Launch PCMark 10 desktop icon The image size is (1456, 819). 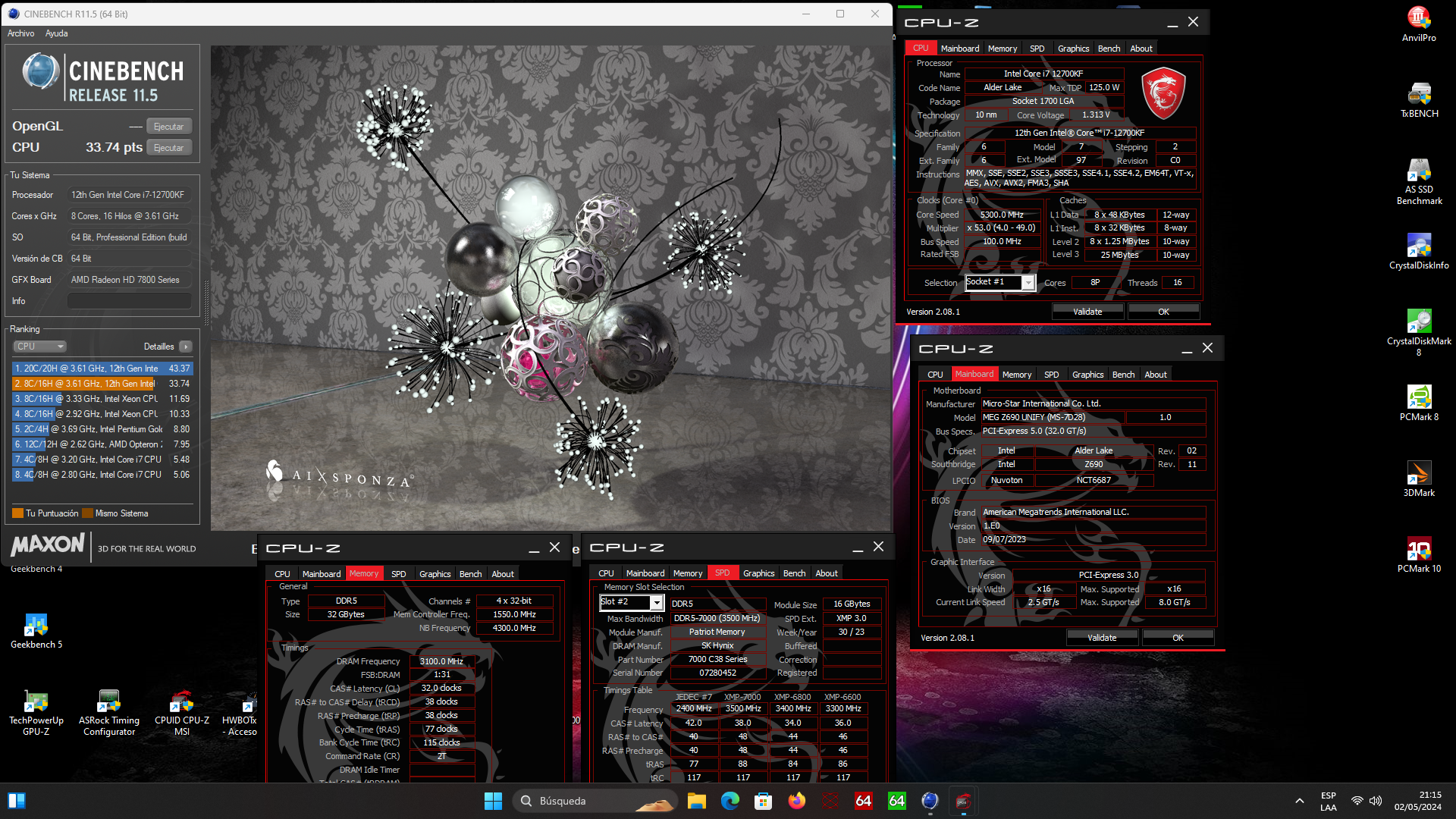pos(1418,554)
